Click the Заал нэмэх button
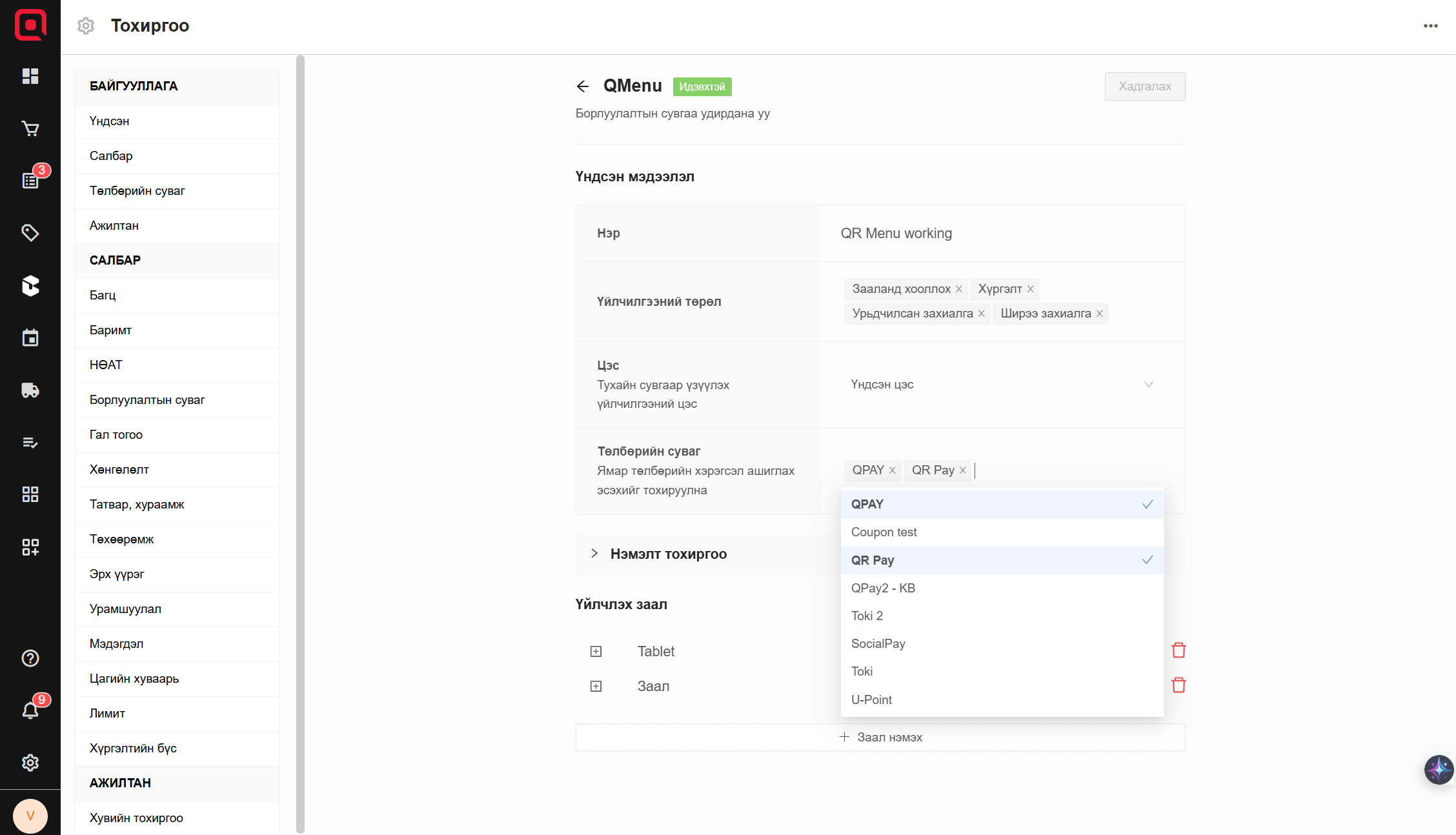Screen dimensions: 1456x835 coord(880,738)
